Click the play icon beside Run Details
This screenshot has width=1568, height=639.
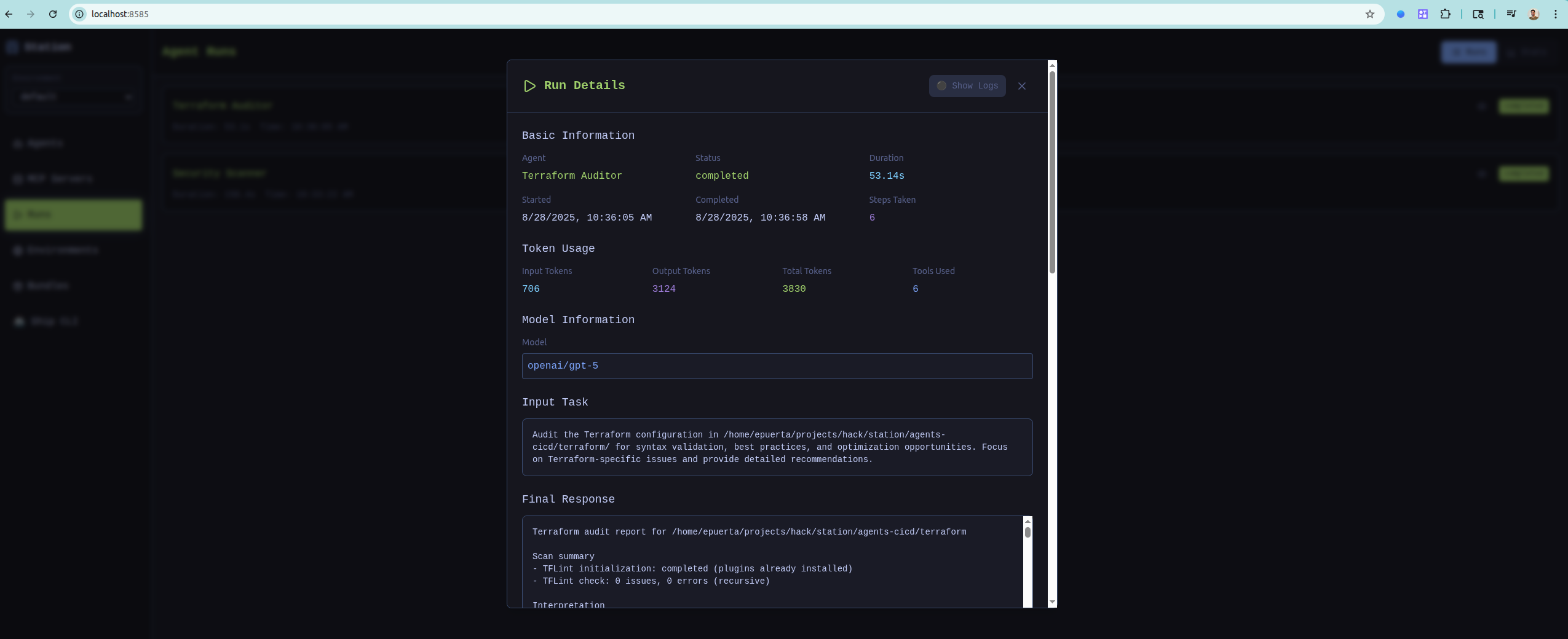point(529,86)
